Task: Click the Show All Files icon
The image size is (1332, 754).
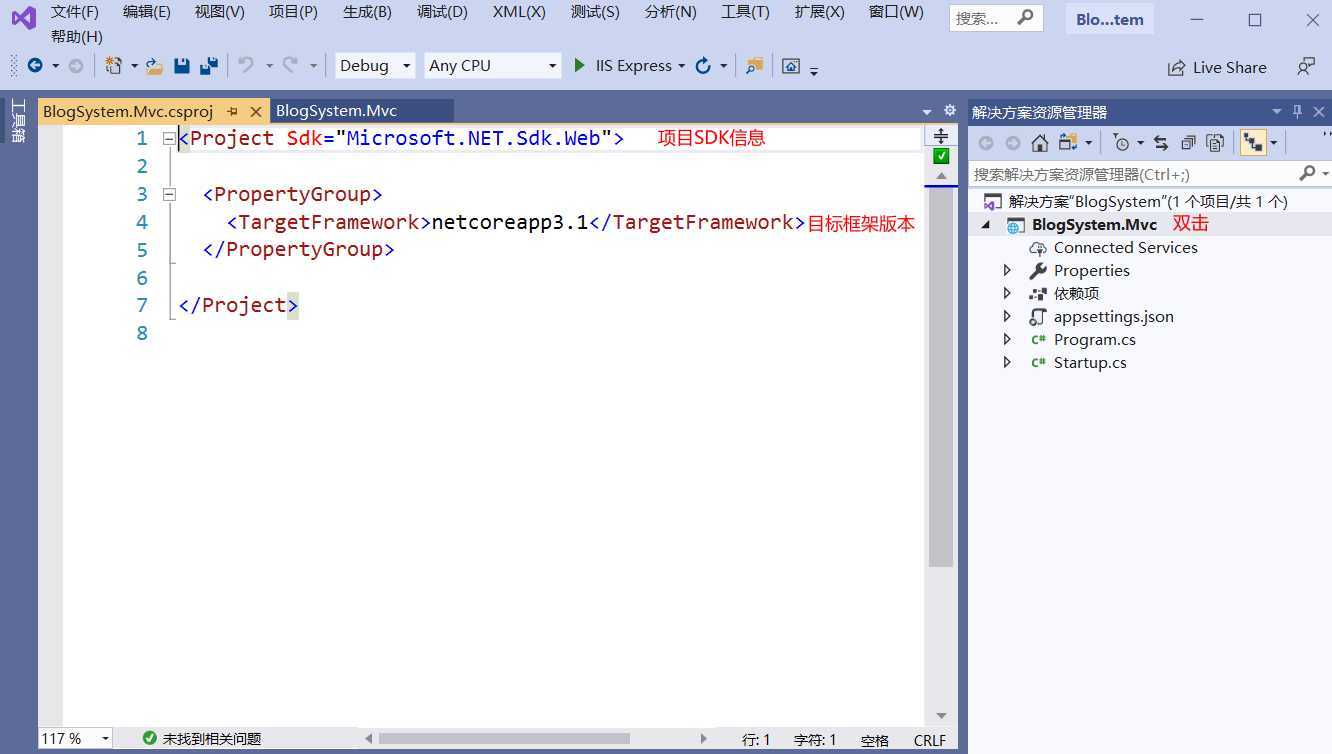Action: point(1215,143)
